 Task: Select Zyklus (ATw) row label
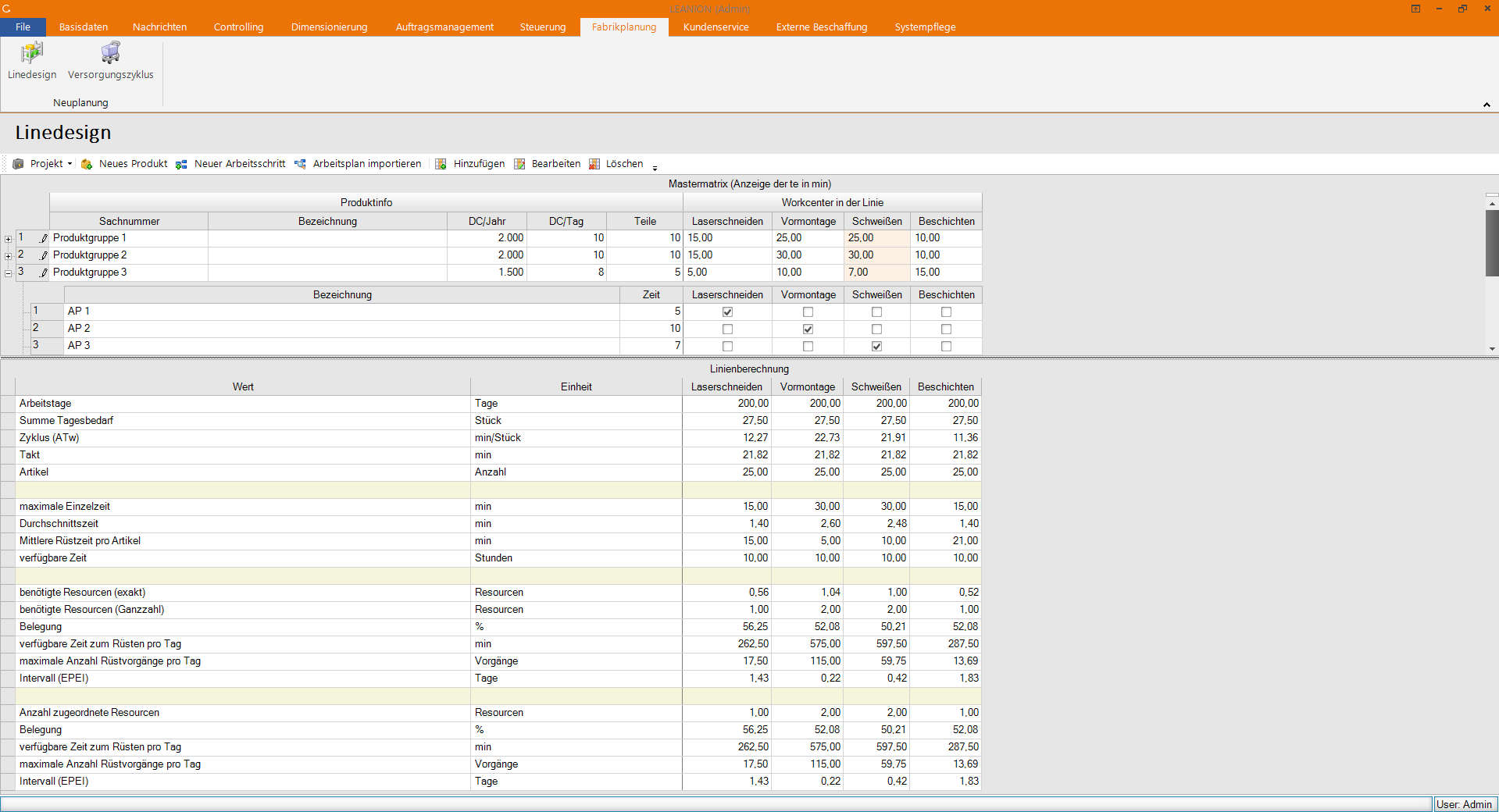(x=49, y=438)
